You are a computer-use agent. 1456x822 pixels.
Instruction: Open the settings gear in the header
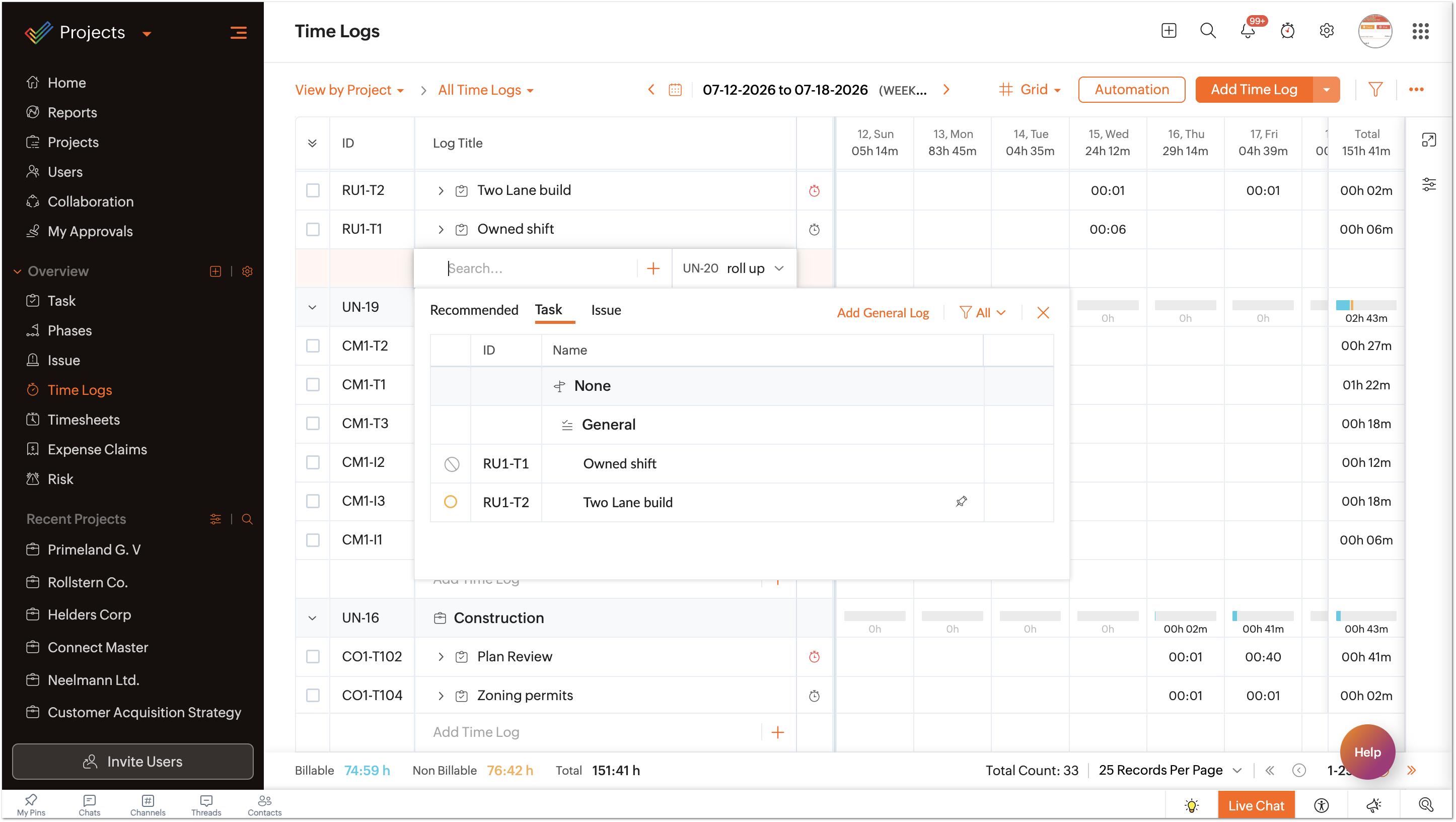coord(1327,31)
